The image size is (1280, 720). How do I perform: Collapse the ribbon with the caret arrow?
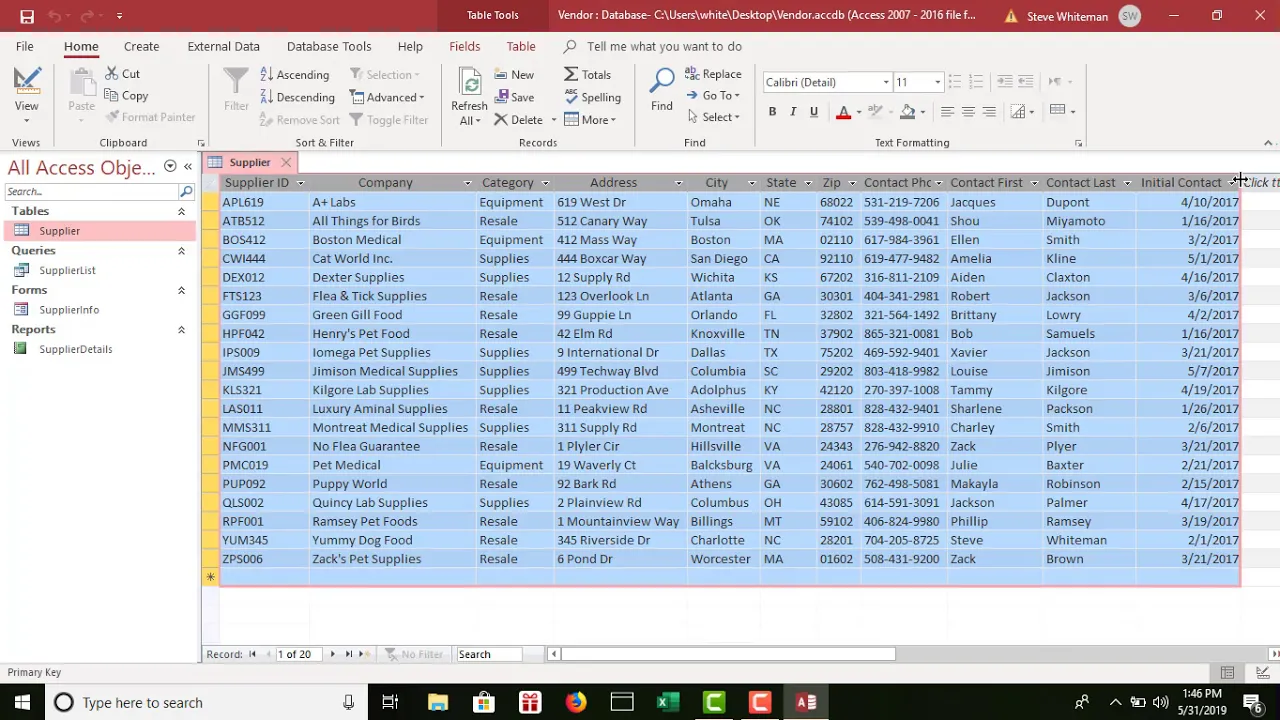pos(1268,143)
